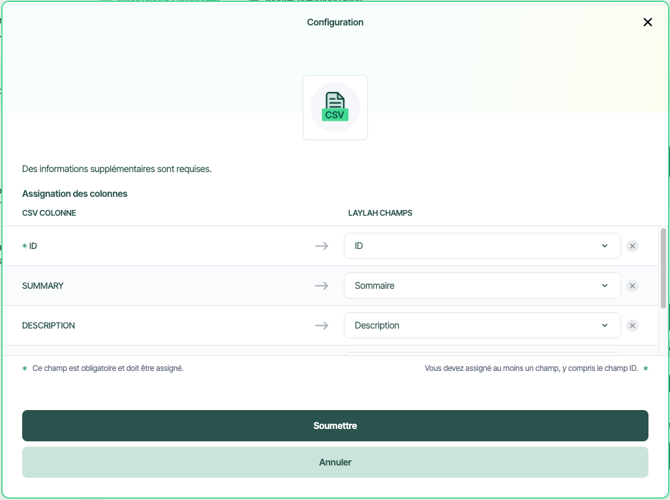Click the 'Des informations supplémentaires' text
Image resolution: width=670 pixels, height=500 pixels.
(x=117, y=169)
